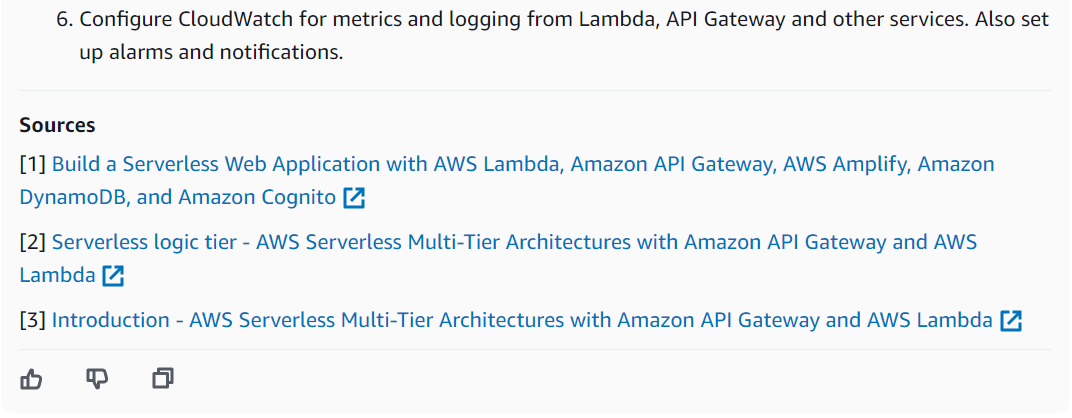Click the thumbs down feedback icon
Screen dimensions: 1072x418
(x=97, y=378)
